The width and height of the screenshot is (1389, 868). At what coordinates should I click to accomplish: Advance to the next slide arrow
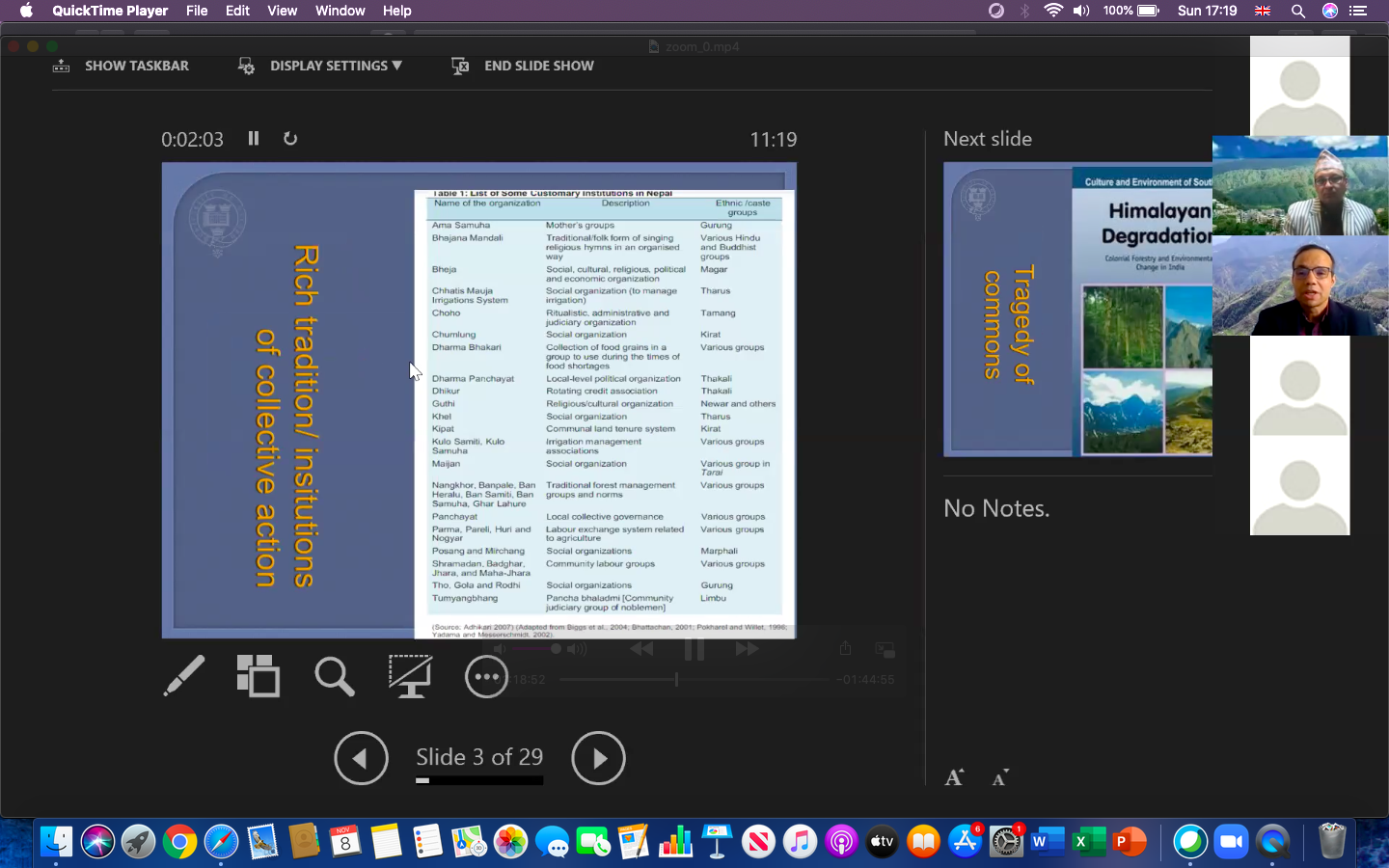point(598,758)
